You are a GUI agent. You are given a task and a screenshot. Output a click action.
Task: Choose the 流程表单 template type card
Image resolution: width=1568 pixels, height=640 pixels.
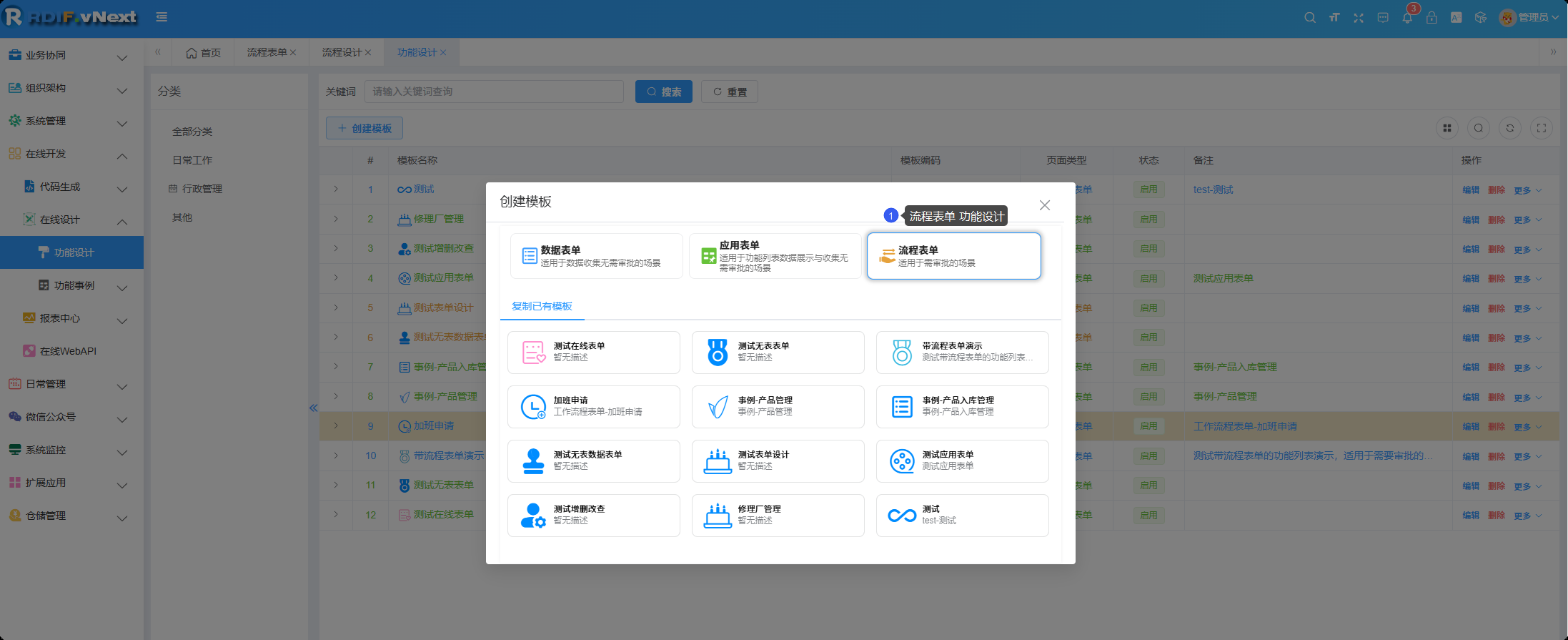click(953, 256)
